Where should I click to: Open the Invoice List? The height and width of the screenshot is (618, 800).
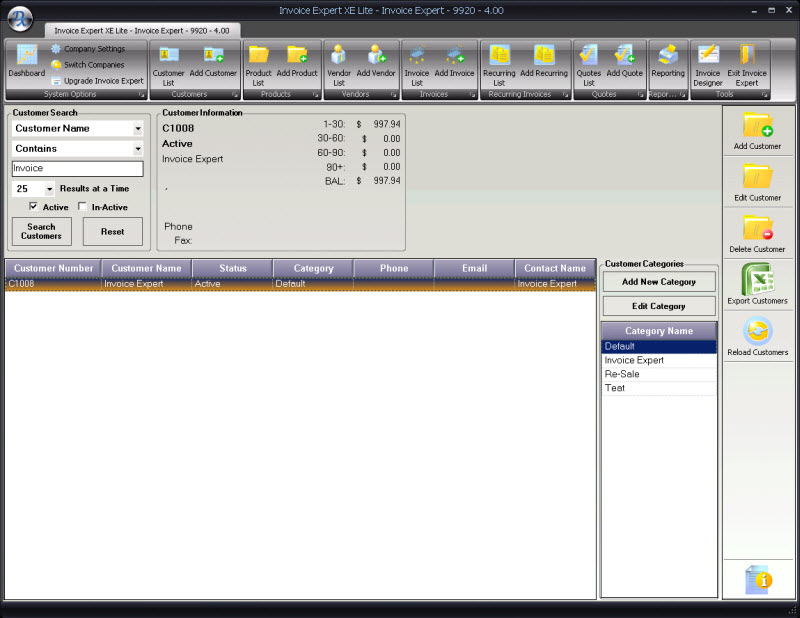417,66
